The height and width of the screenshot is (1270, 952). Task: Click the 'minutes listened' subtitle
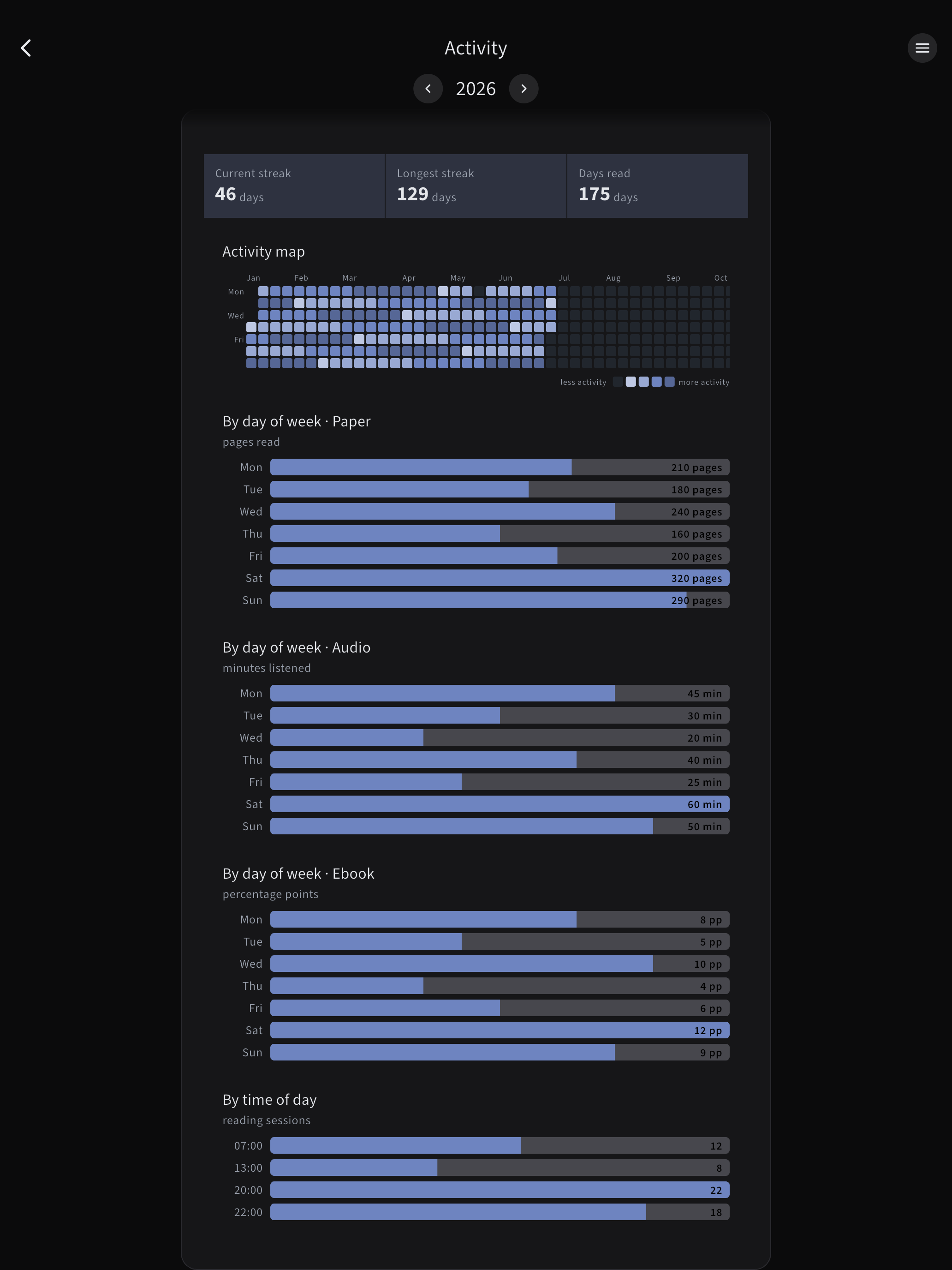pyautogui.click(x=267, y=668)
